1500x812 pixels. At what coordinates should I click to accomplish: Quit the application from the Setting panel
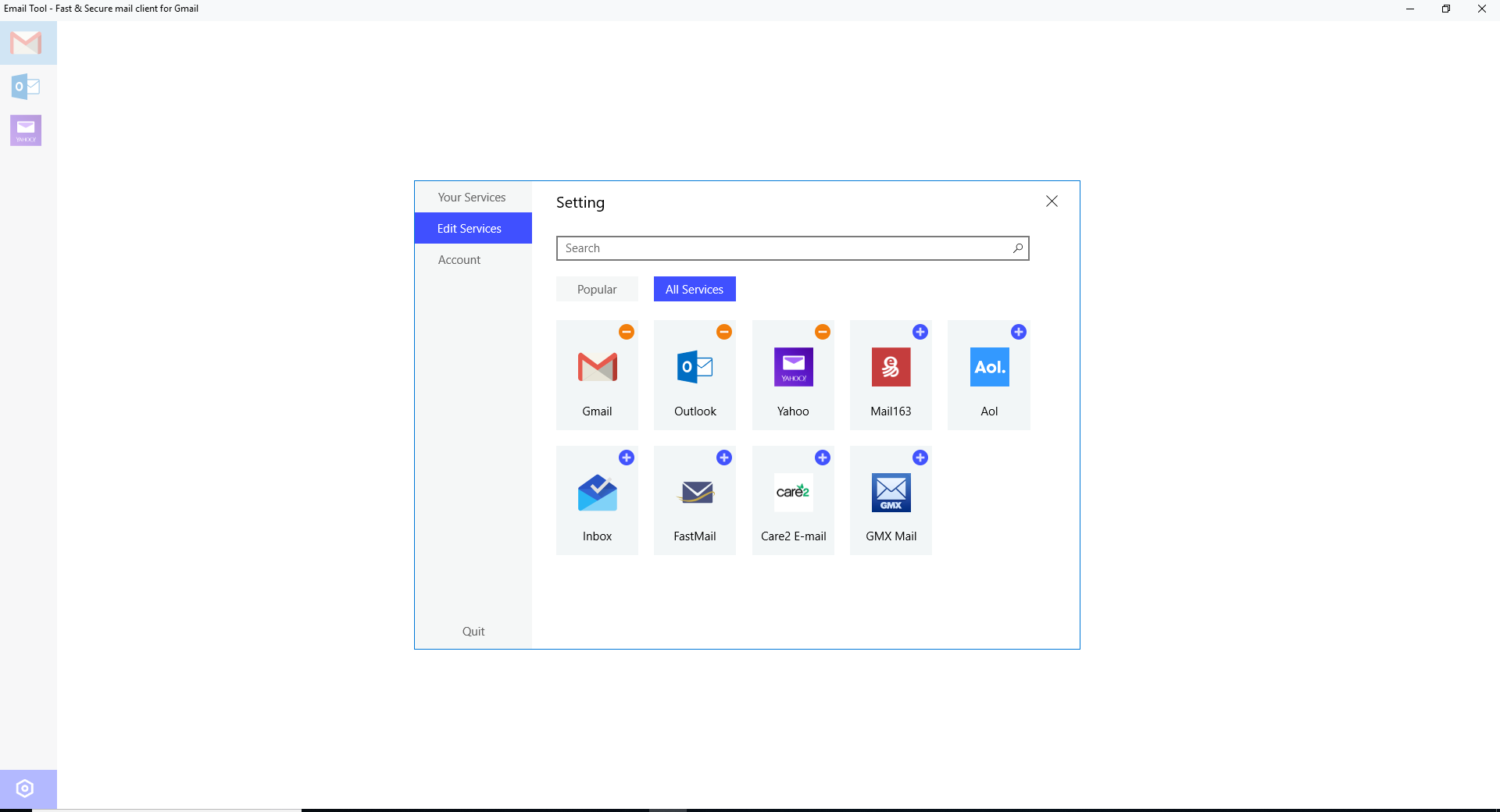pos(473,632)
